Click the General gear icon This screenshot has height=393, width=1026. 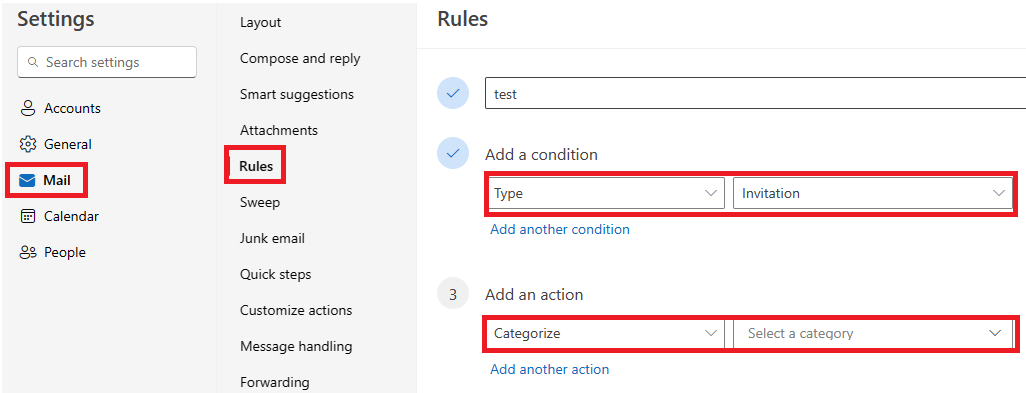pos(27,145)
